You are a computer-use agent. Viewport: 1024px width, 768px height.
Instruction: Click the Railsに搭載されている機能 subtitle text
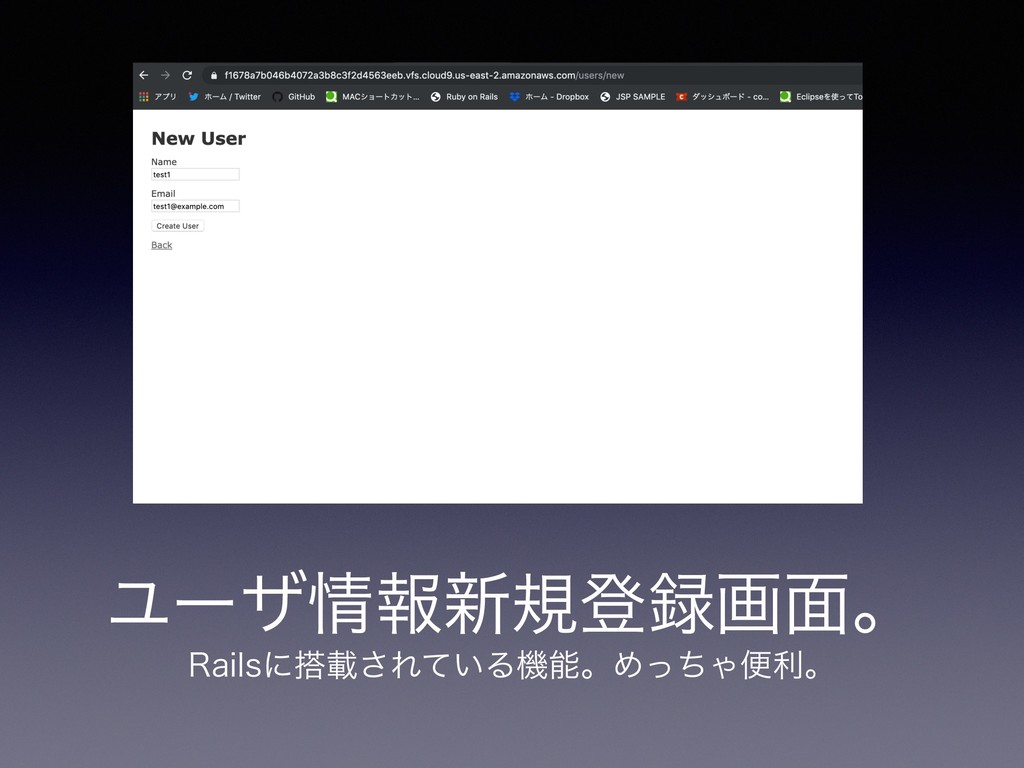504,665
